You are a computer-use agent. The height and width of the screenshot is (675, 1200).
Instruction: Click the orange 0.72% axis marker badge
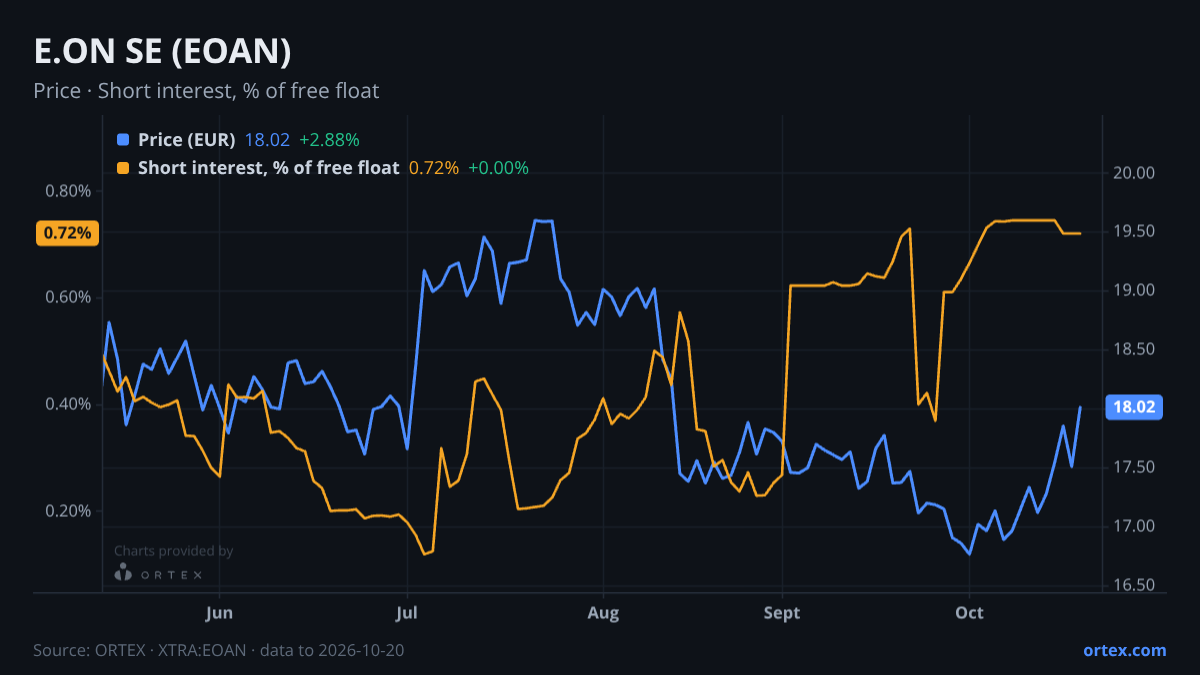(68, 233)
